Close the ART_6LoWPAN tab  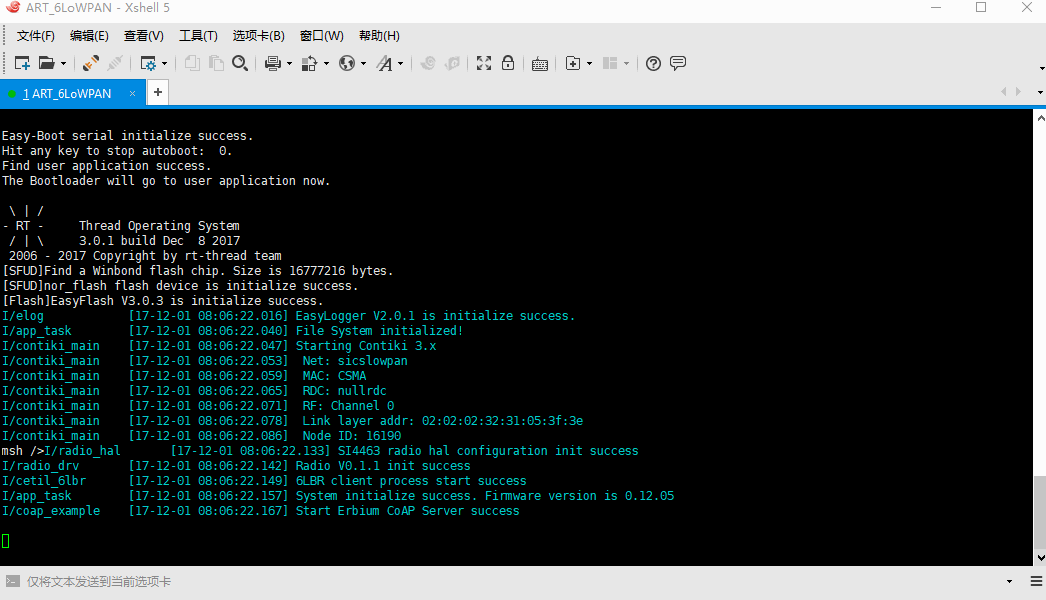tap(132, 93)
